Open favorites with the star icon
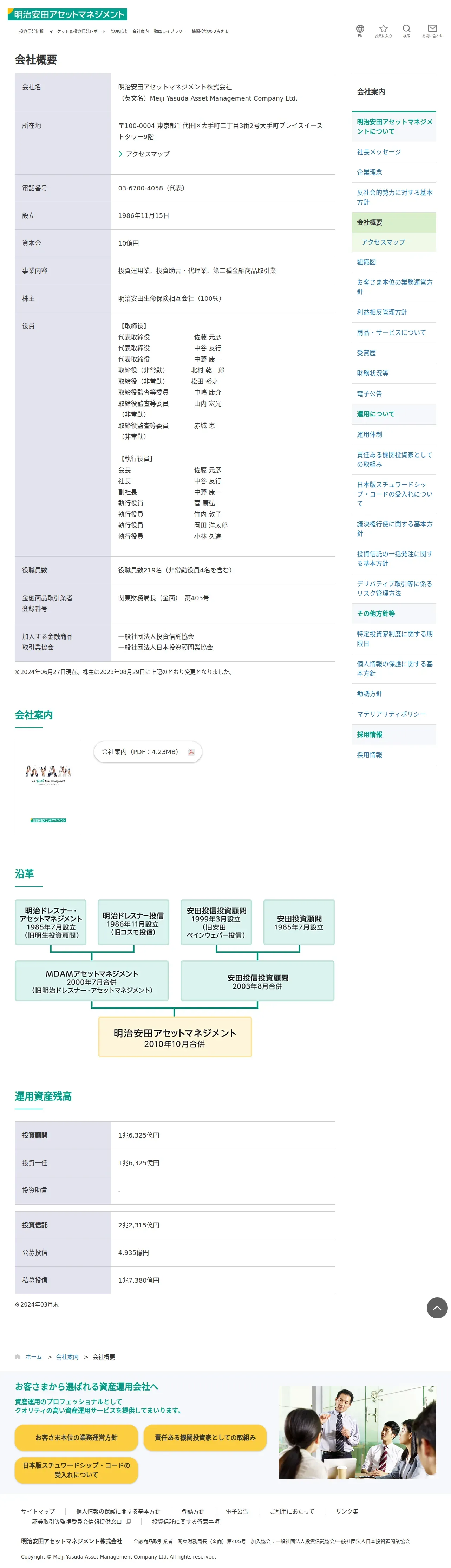Image resolution: width=451 pixels, height=1568 pixels. [x=383, y=31]
